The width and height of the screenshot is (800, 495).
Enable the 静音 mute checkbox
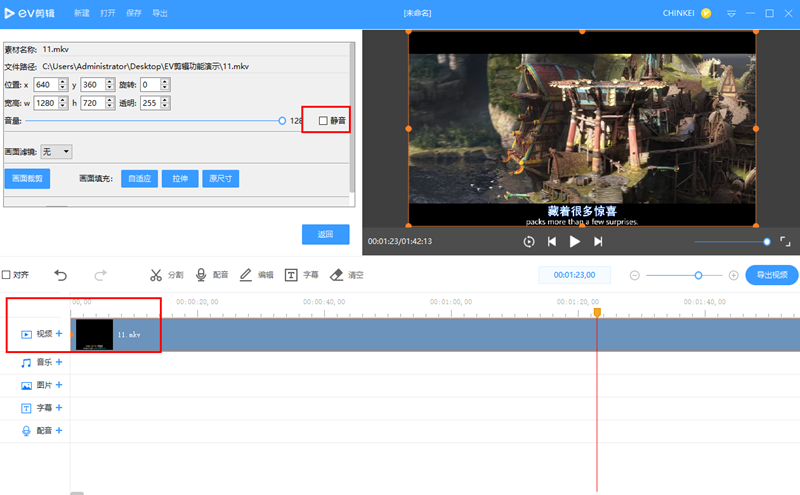tap(323, 121)
